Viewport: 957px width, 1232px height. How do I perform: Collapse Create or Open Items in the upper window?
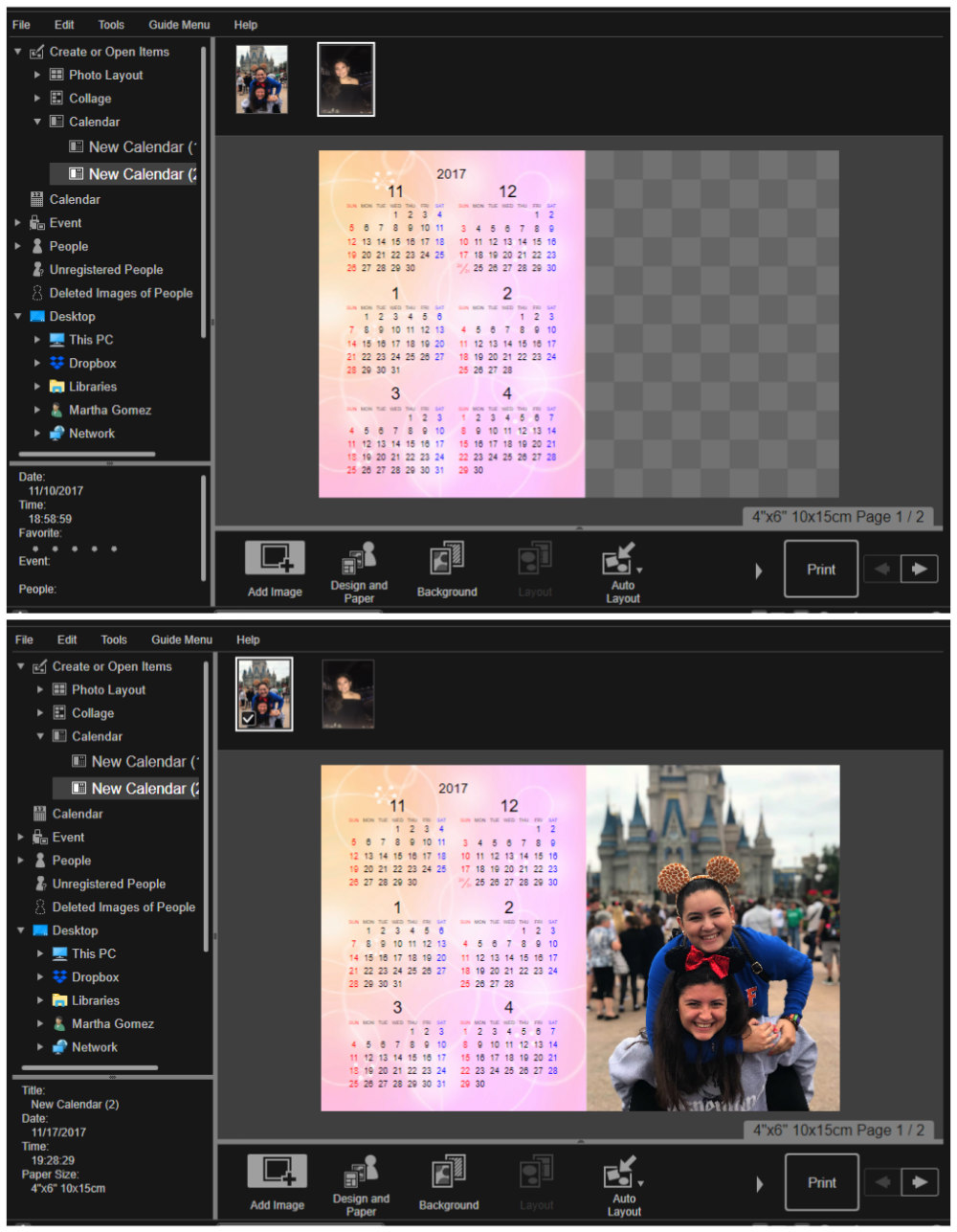coord(18,52)
